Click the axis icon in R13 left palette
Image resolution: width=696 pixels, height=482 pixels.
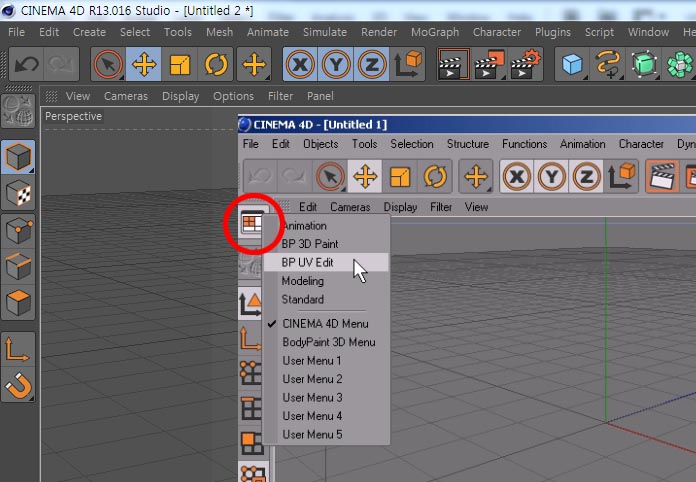(x=18, y=350)
